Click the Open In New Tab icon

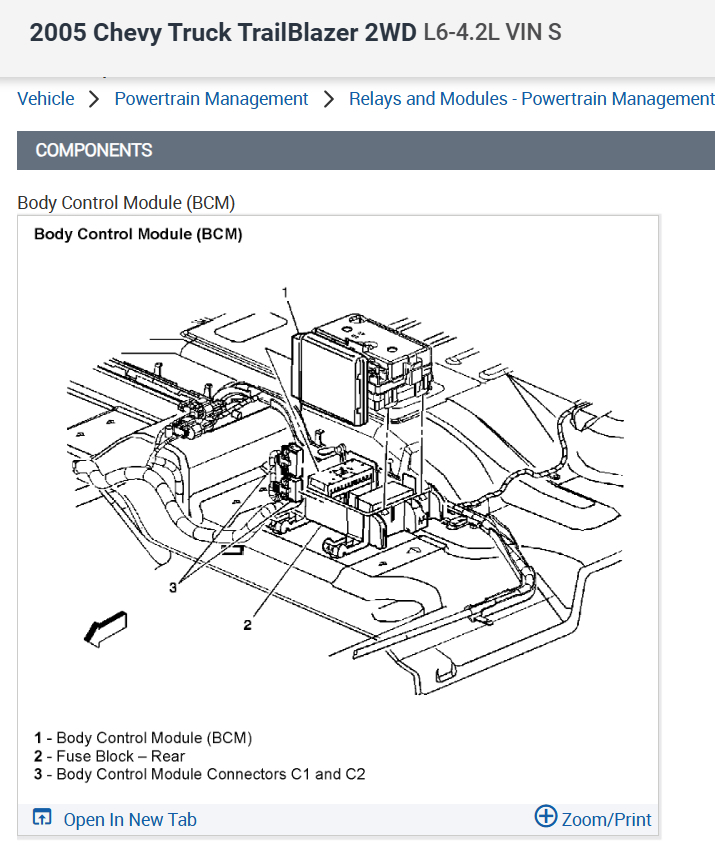42,817
